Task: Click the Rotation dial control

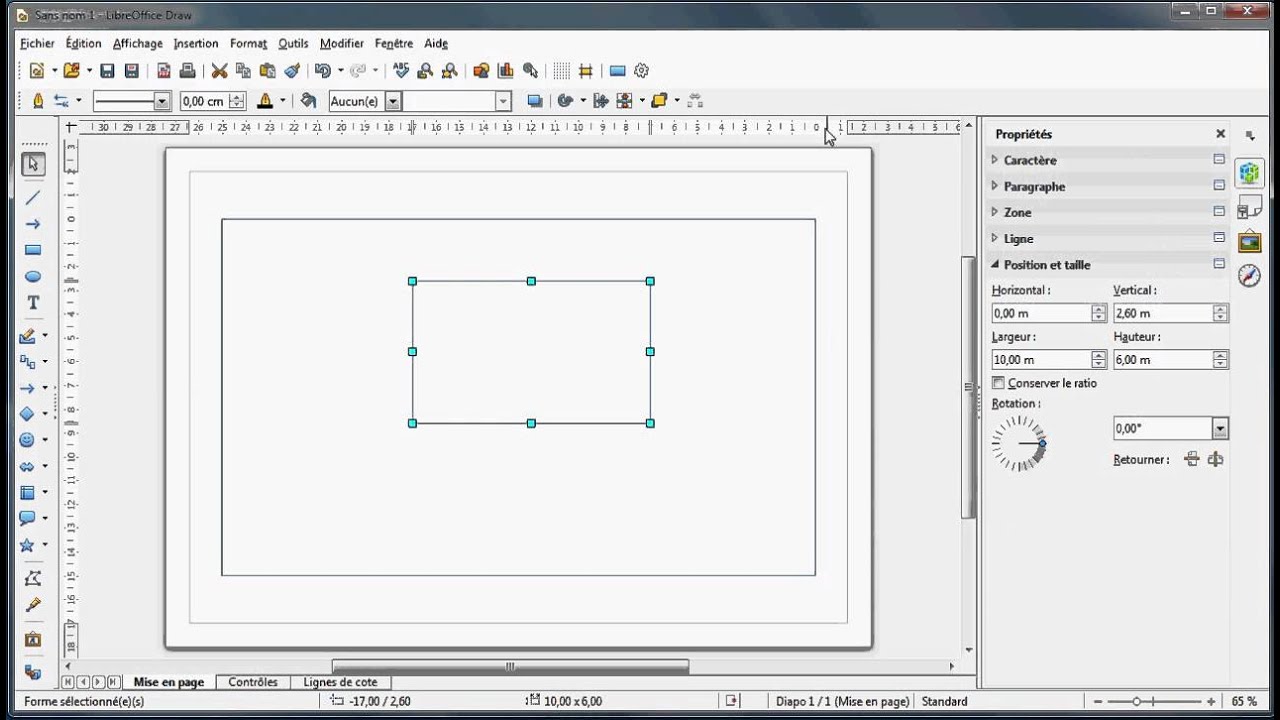Action: pyautogui.click(x=1019, y=443)
